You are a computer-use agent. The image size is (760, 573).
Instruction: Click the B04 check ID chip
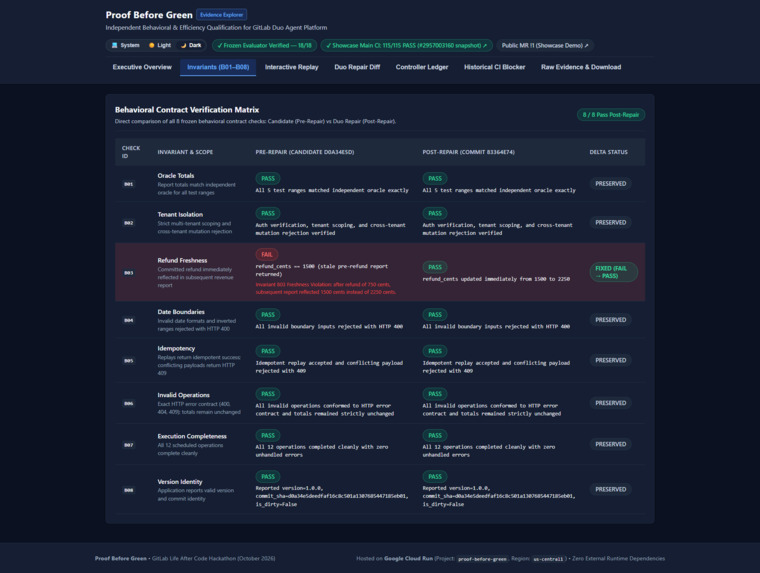coord(128,320)
